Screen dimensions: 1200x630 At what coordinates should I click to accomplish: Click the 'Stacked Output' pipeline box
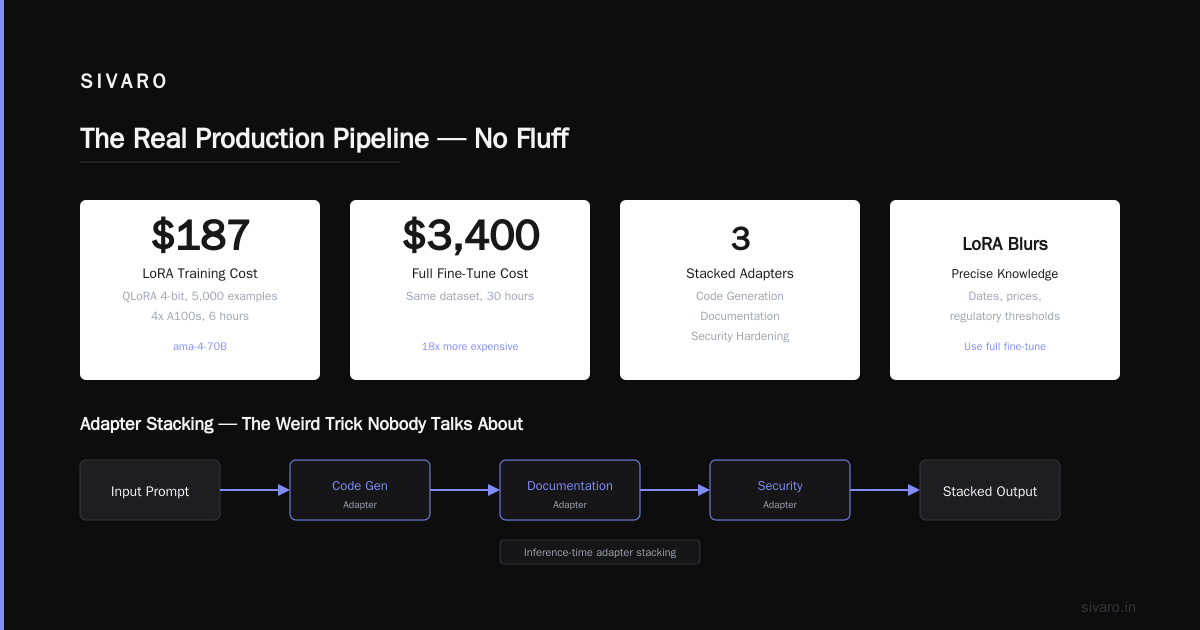(990, 490)
